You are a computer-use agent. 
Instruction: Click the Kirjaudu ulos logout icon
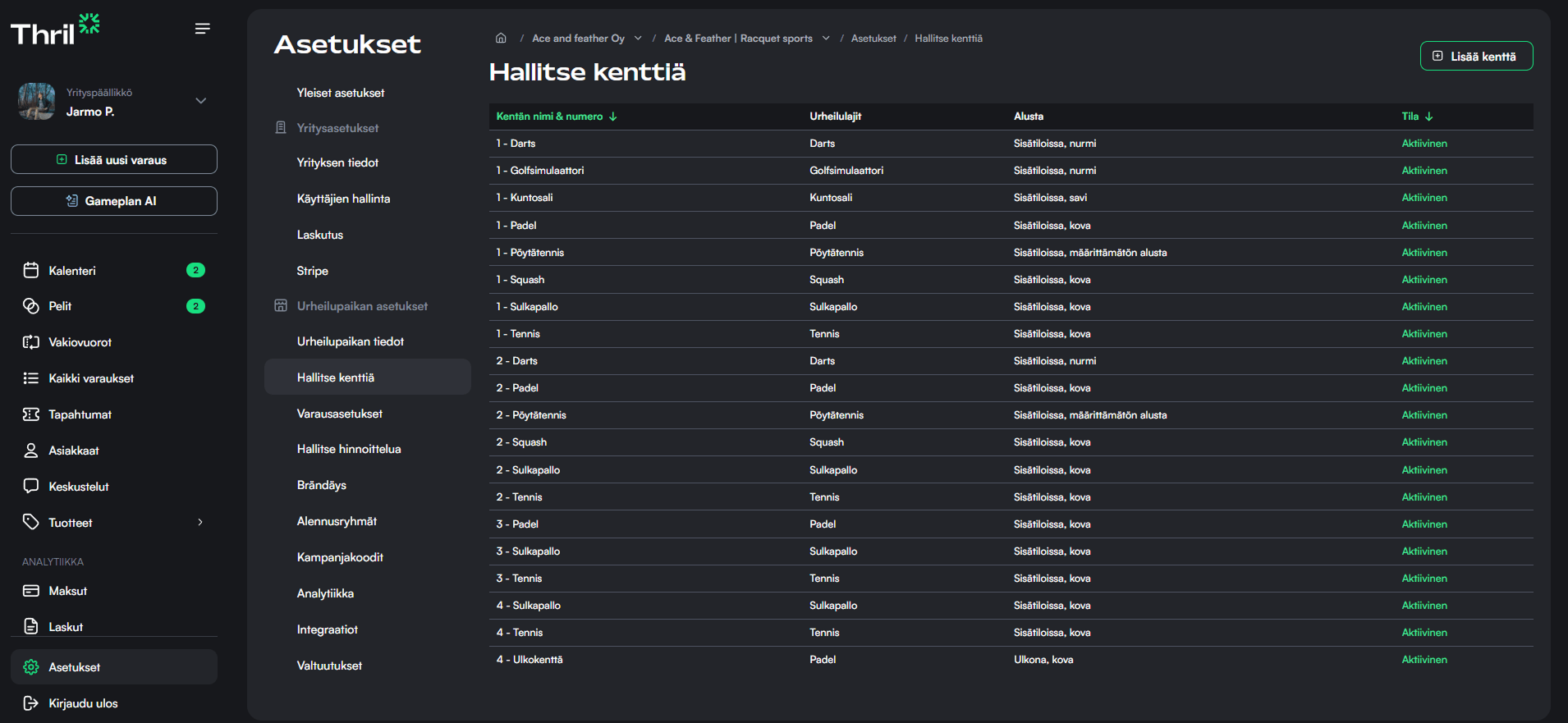(31, 703)
